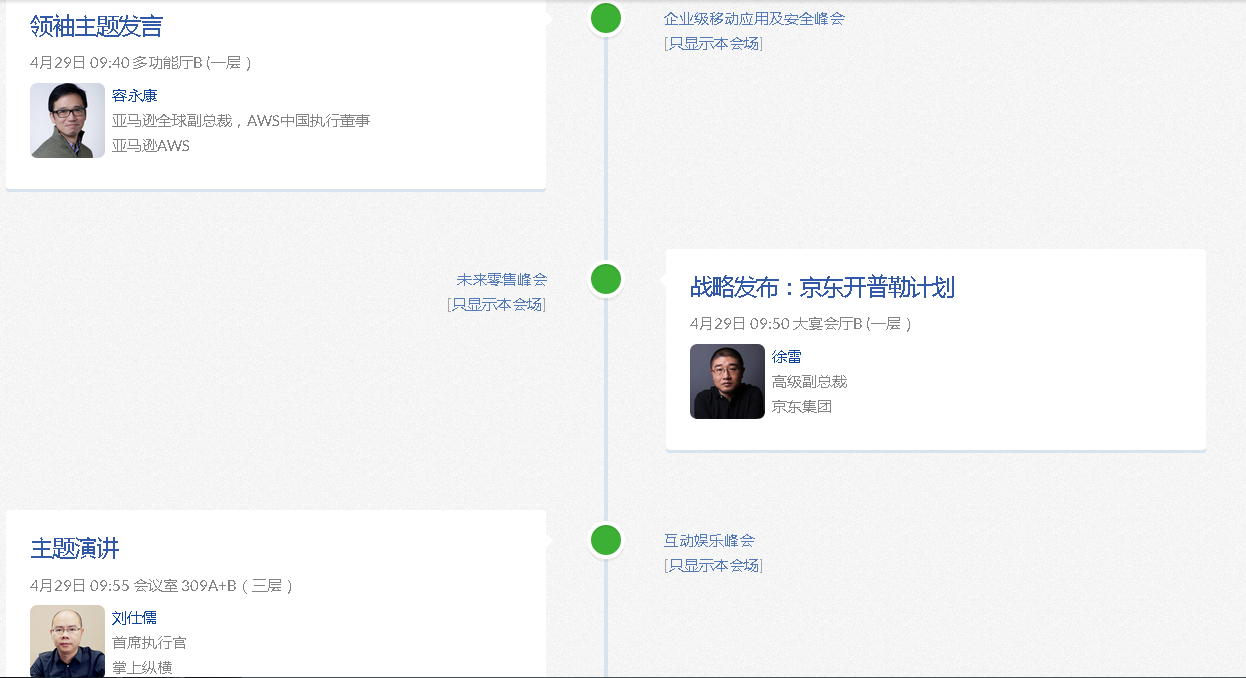Open speaker name link 徐雷
Viewport: 1246px width, 678px height.
coord(786,357)
